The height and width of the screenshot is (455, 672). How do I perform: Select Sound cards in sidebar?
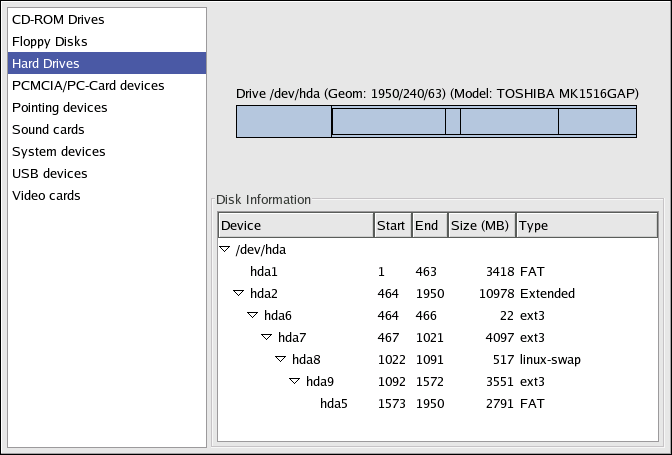click(48, 130)
